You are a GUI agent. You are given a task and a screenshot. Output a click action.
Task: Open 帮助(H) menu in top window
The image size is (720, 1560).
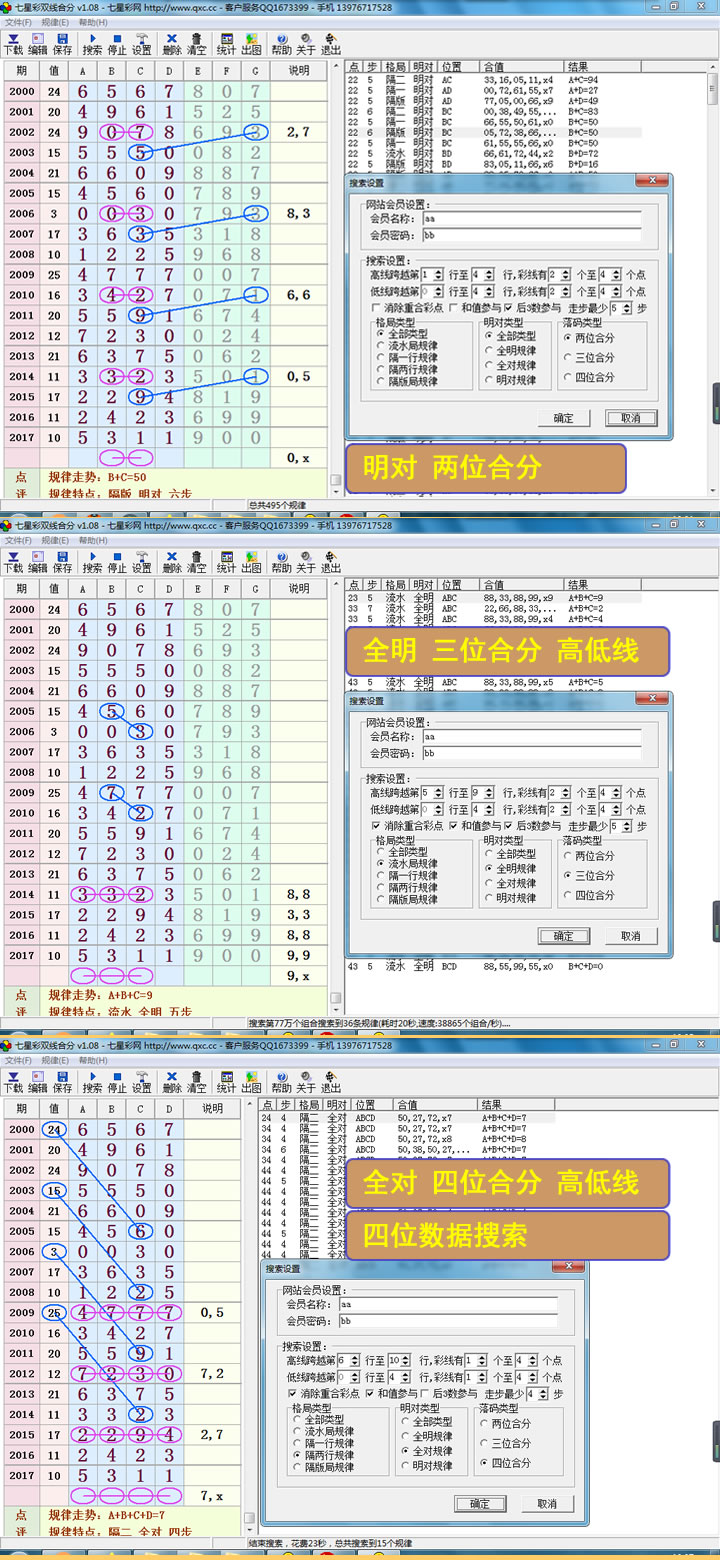[x=92, y=22]
